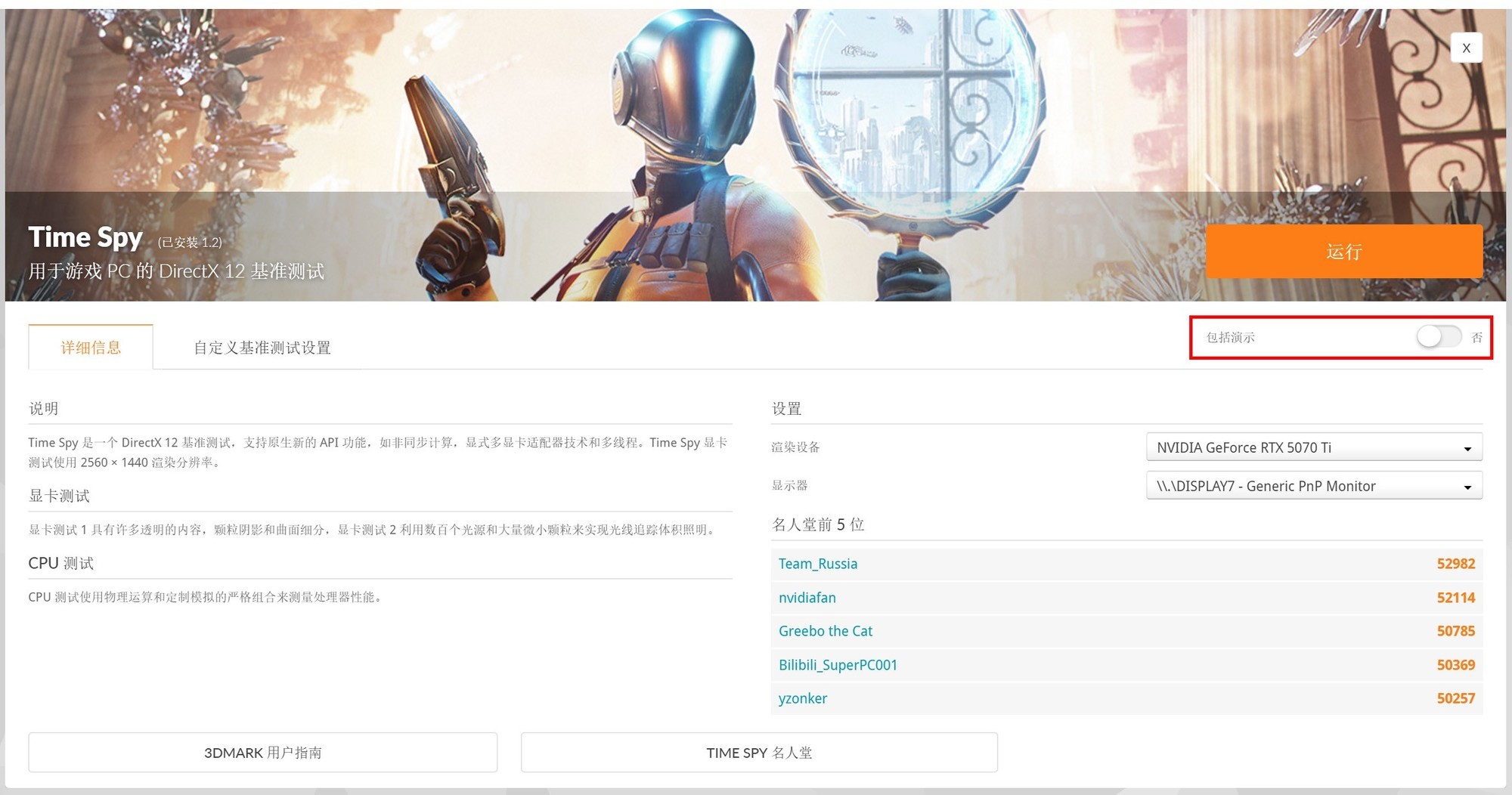Open the 渲染设备 render device dropdown
This screenshot has height=795, width=1512.
click(1313, 447)
